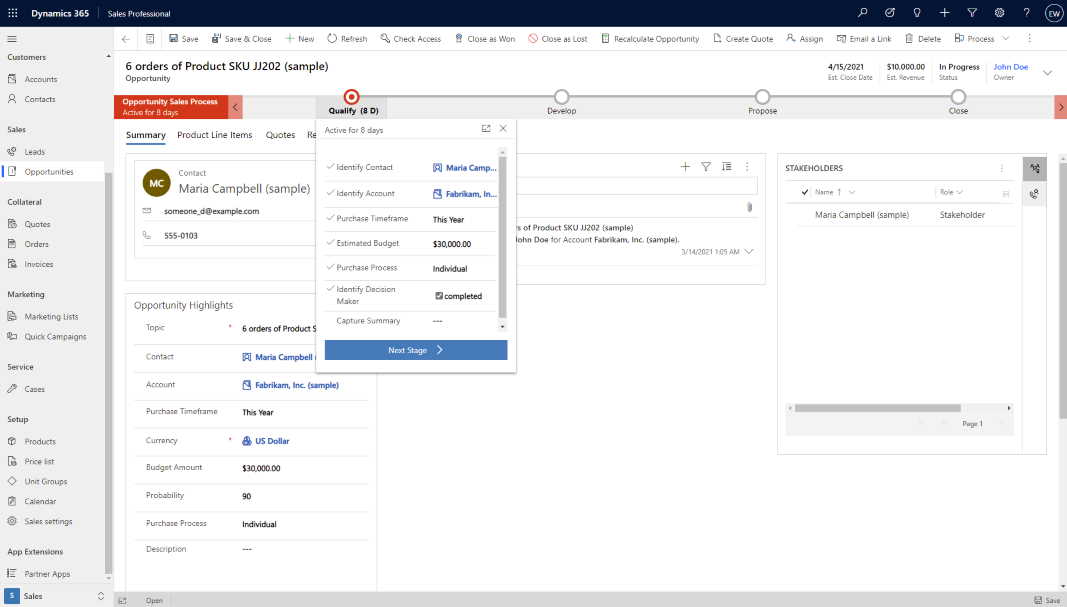Click the search magnifier icon in top bar
Image resolution: width=1067 pixels, height=607 pixels.
pyautogui.click(x=862, y=12)
